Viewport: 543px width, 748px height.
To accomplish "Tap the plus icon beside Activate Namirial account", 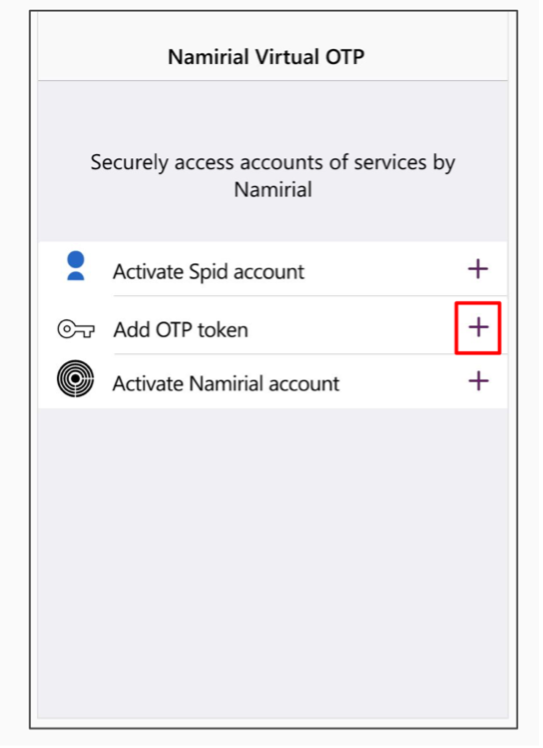I will 478,381.
